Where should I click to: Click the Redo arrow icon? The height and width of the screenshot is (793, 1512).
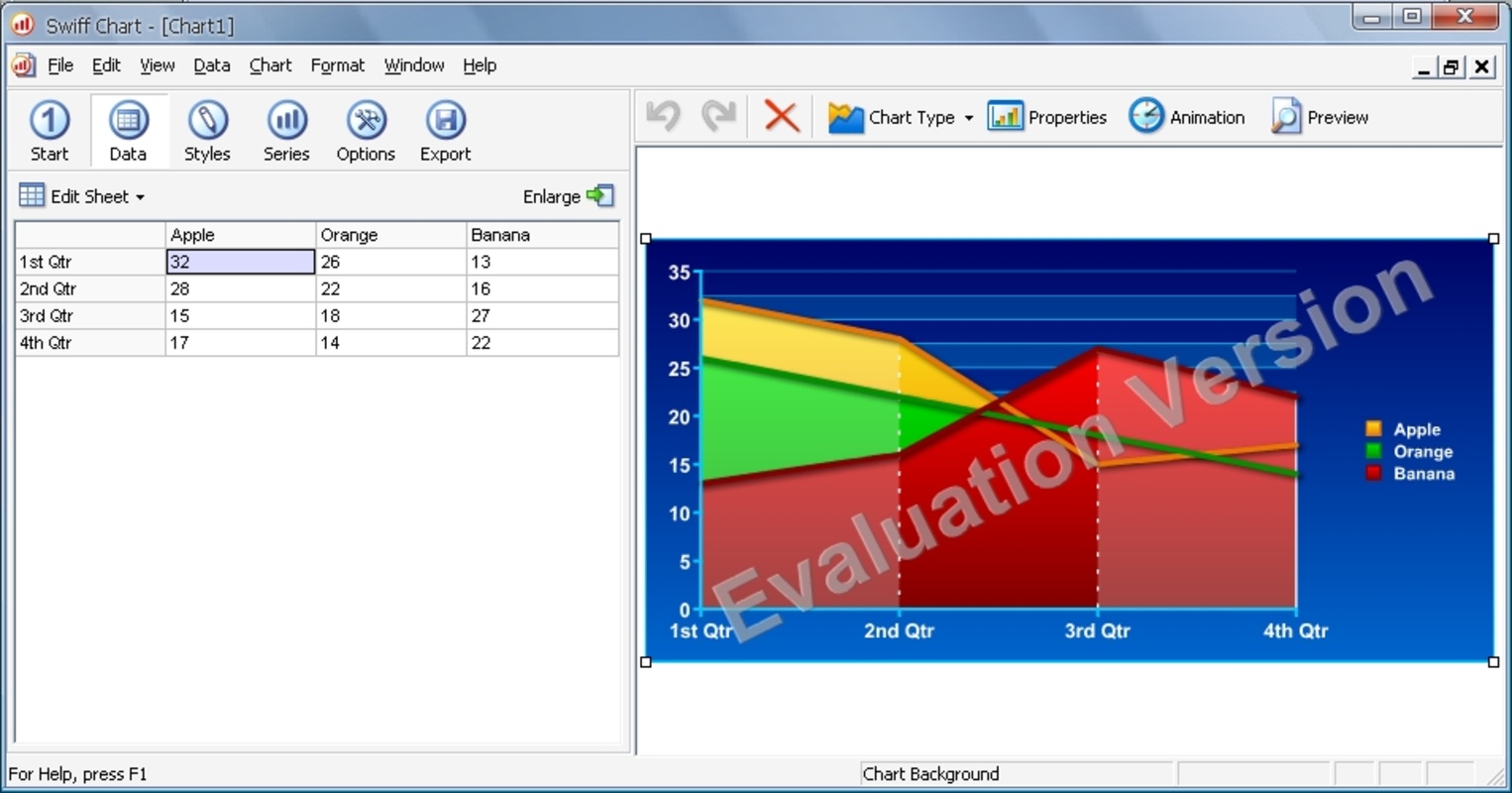click(x=718, y=116)
